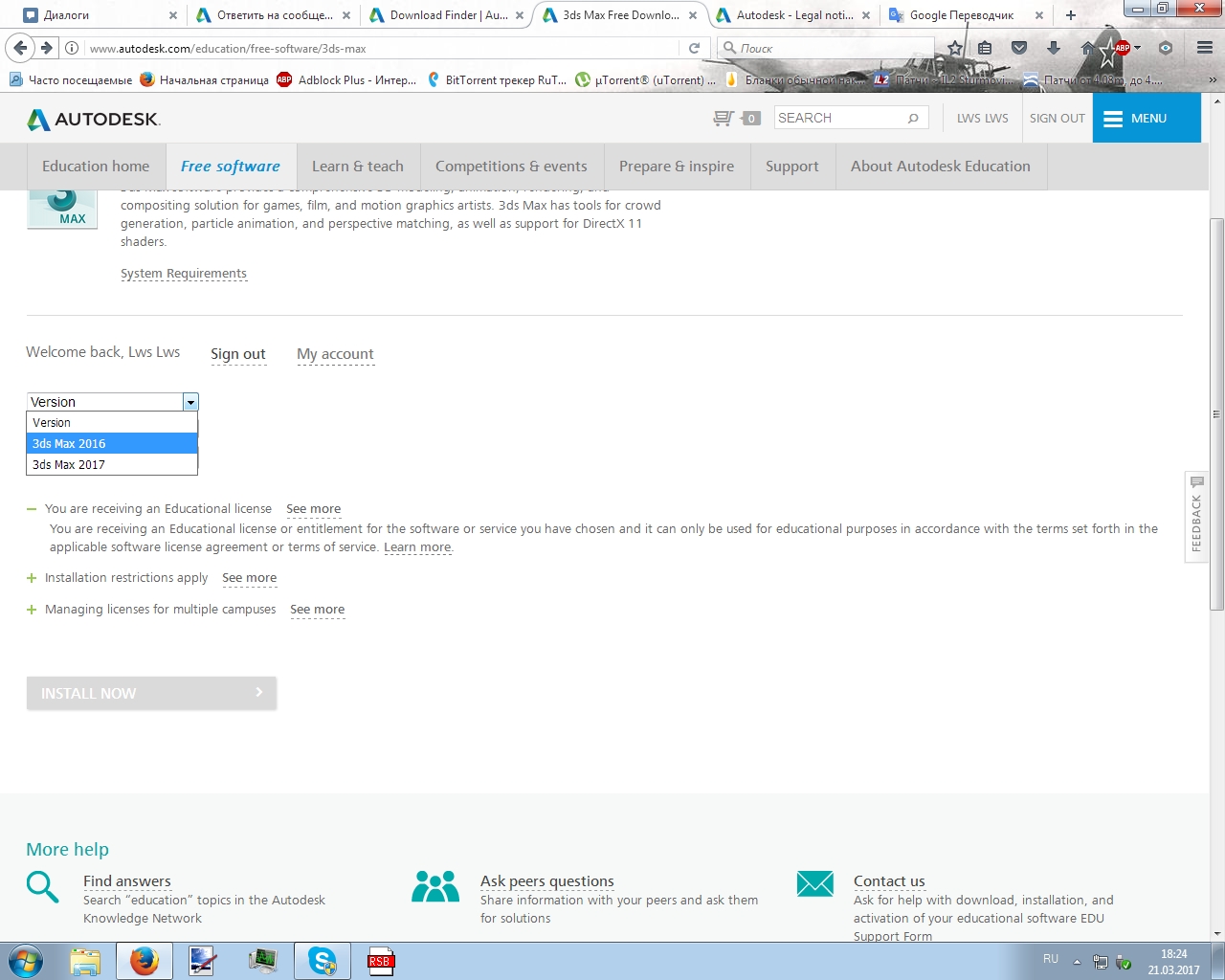Click the site info icon in address bar

click(x=72, y=48)
